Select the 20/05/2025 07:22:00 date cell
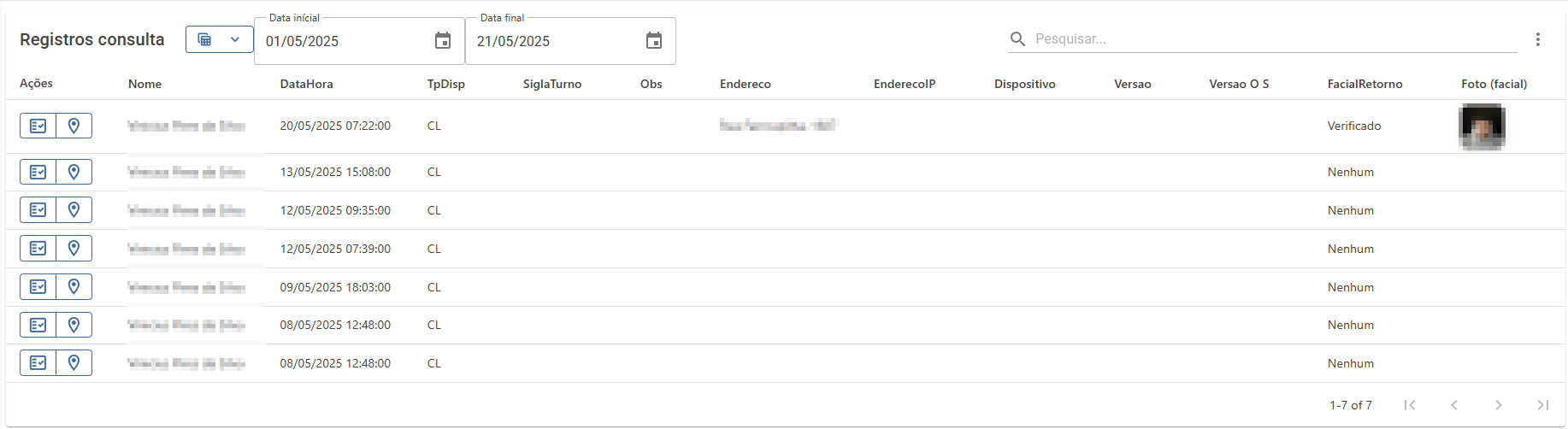The height and width of the screenshot is (429, 1568). (x=335, y=126)
